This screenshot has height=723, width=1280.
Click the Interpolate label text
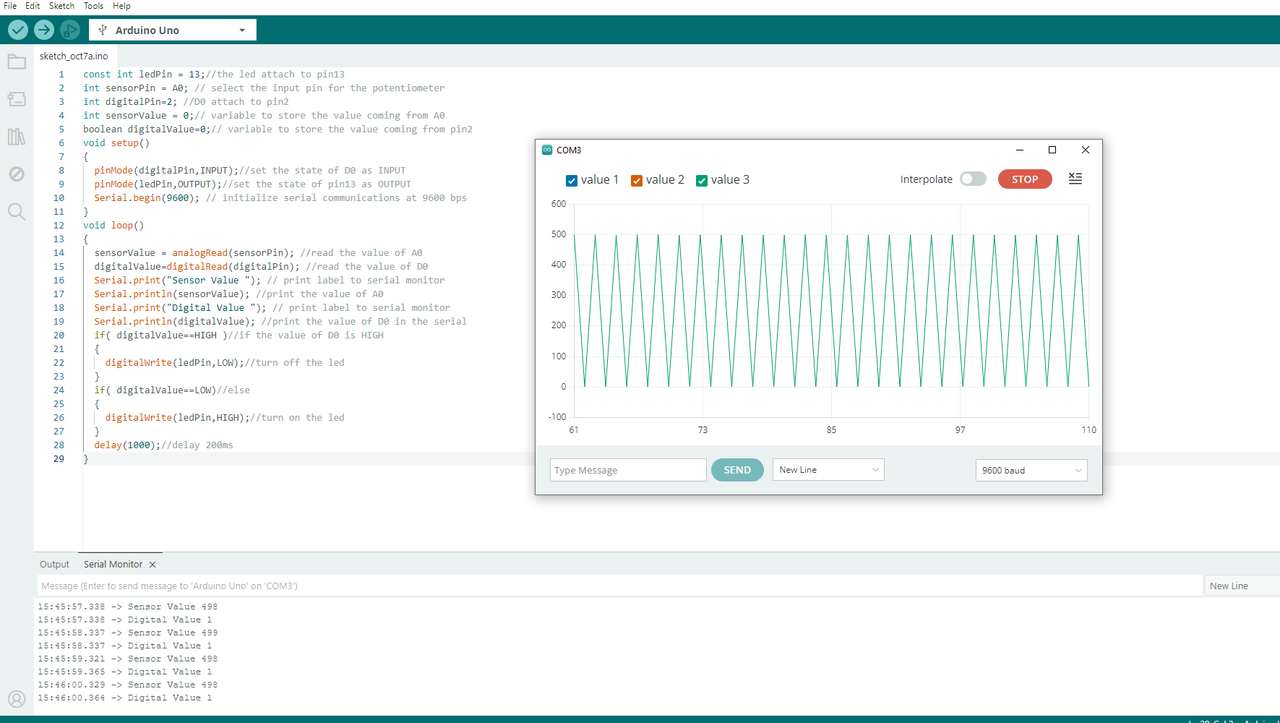coord(926,179)
